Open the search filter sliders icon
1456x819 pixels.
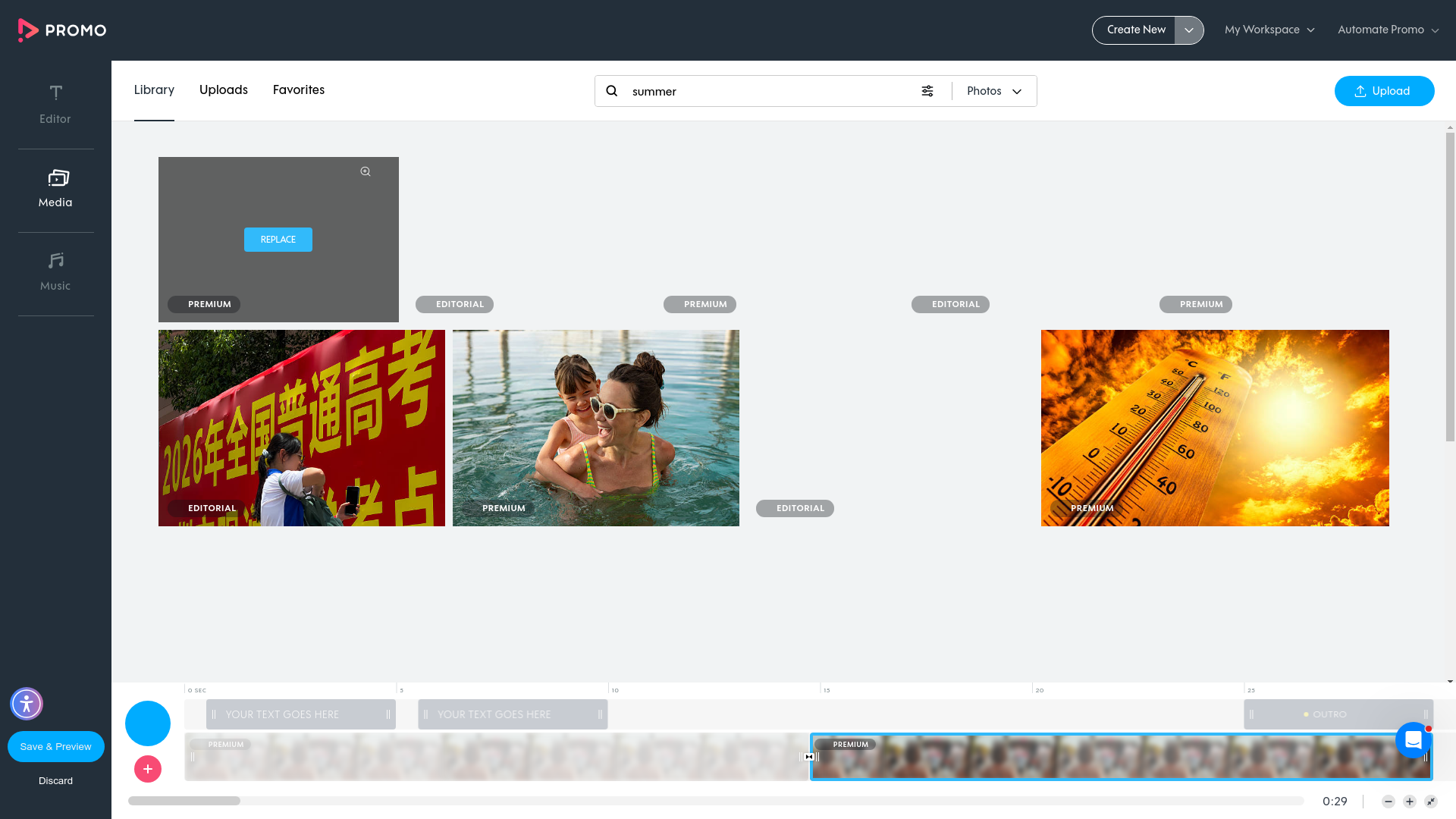tap(927, 91)
